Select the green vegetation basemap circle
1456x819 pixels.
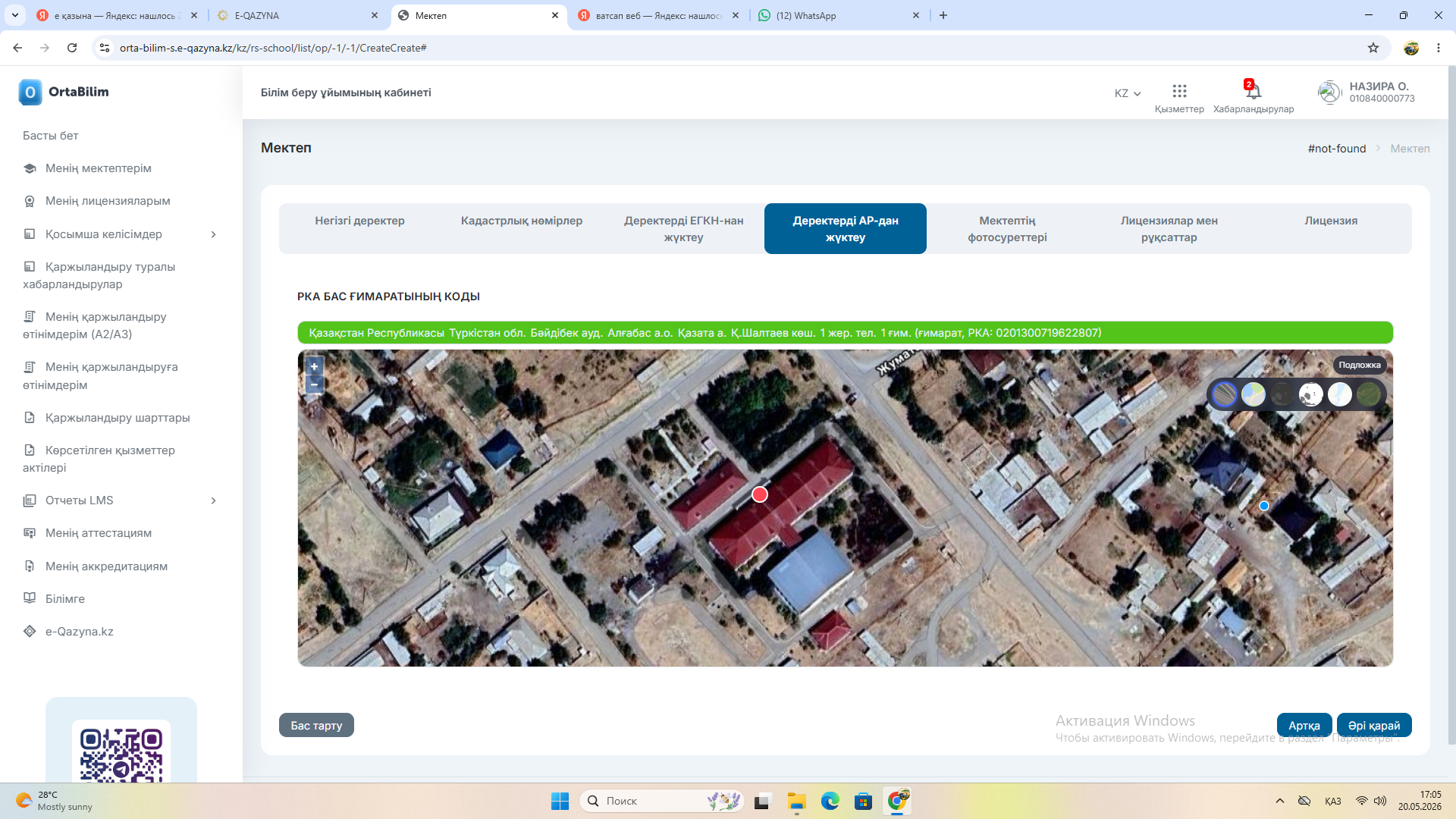click(1369, 394)
